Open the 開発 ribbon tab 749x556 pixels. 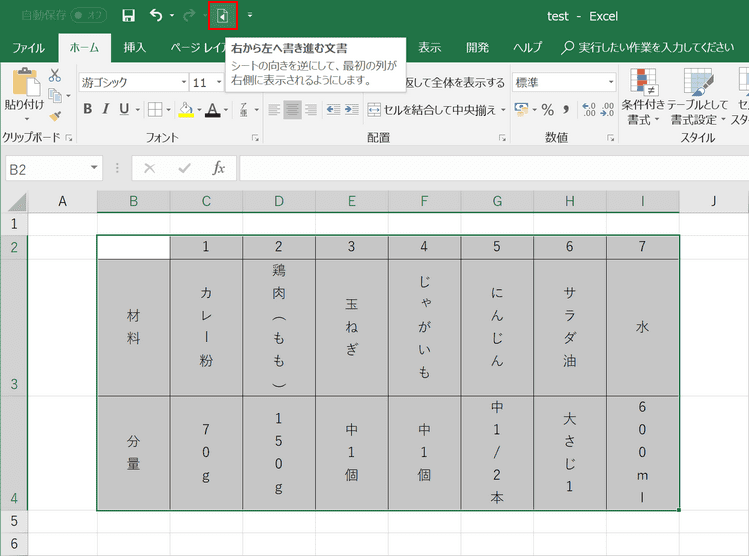tap(477, 48)
